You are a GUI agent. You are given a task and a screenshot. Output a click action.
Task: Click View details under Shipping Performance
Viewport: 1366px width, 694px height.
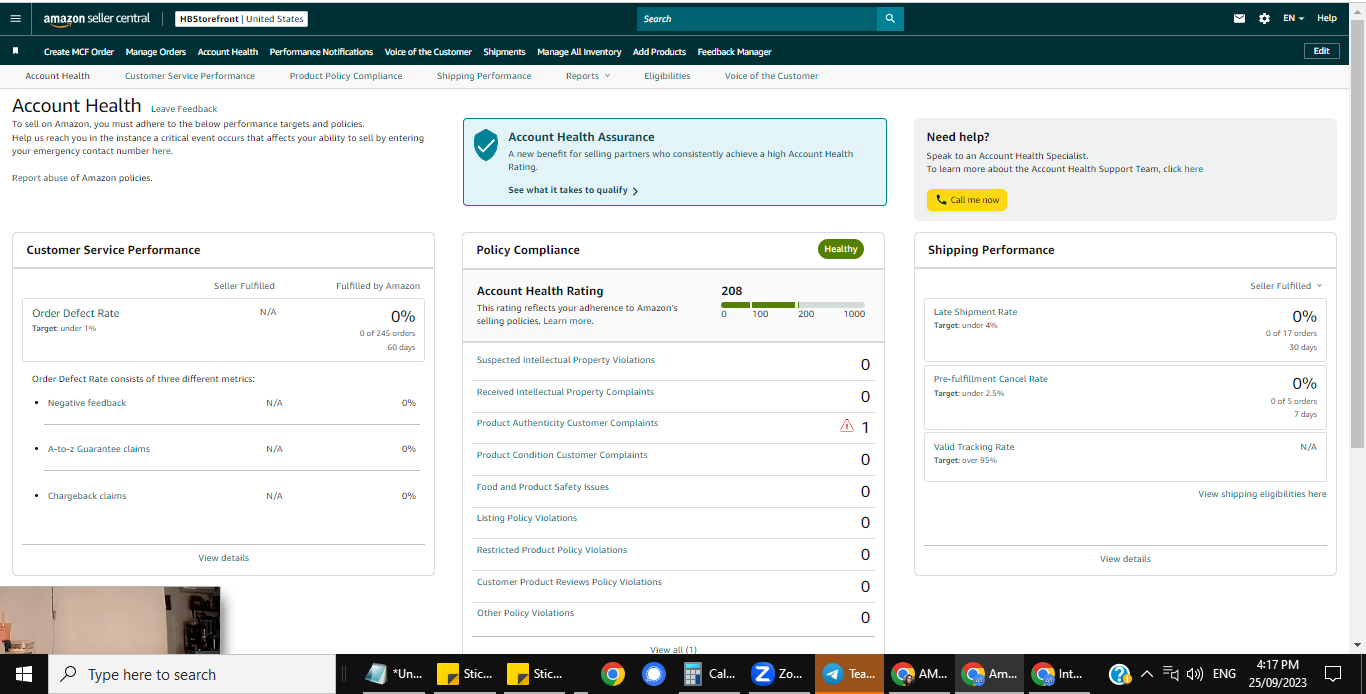pos(1125,559)
